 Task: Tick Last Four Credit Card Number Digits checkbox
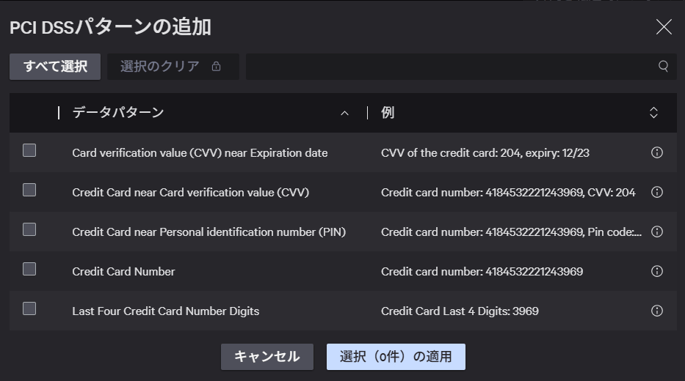click(x=29, y=309)
